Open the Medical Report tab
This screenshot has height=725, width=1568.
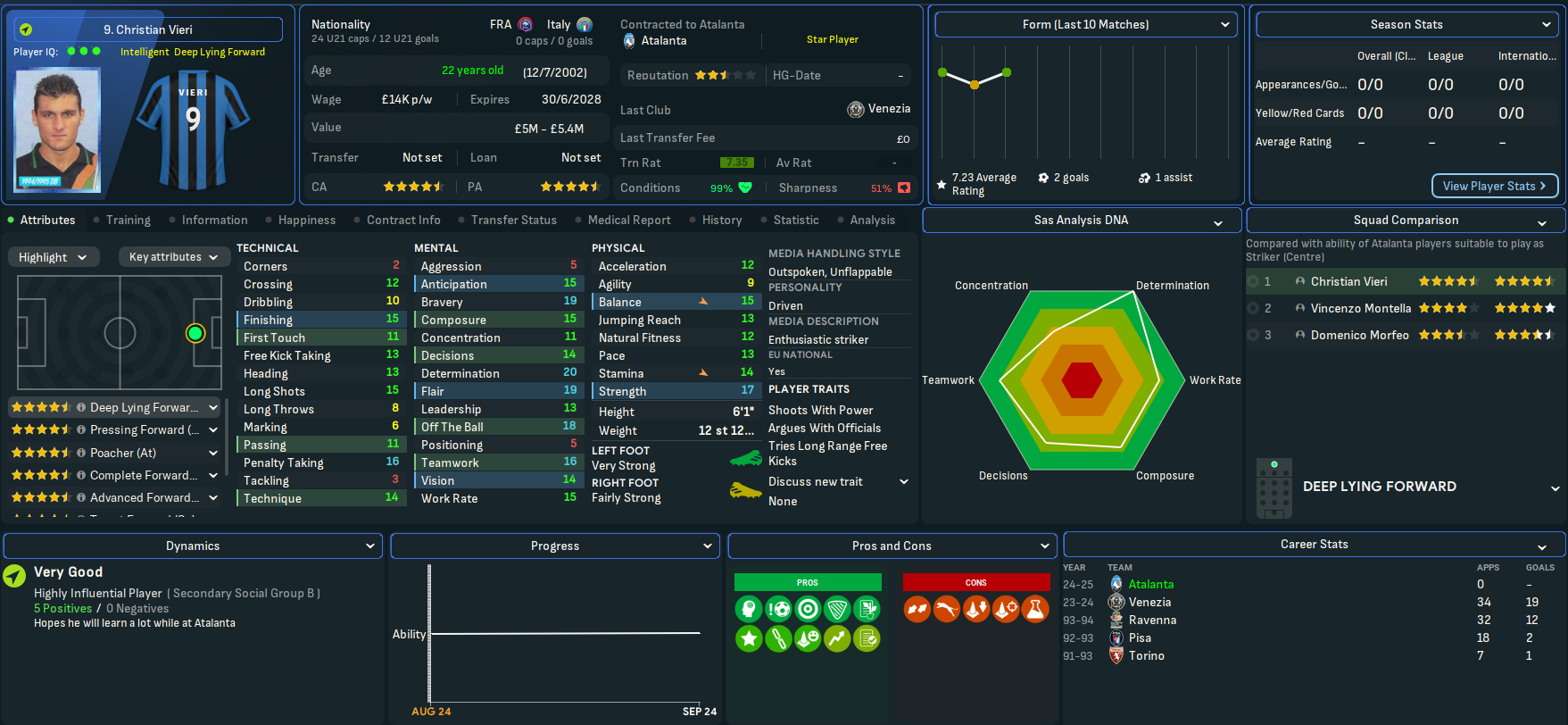pyautogui.click(x=629, y=220)
